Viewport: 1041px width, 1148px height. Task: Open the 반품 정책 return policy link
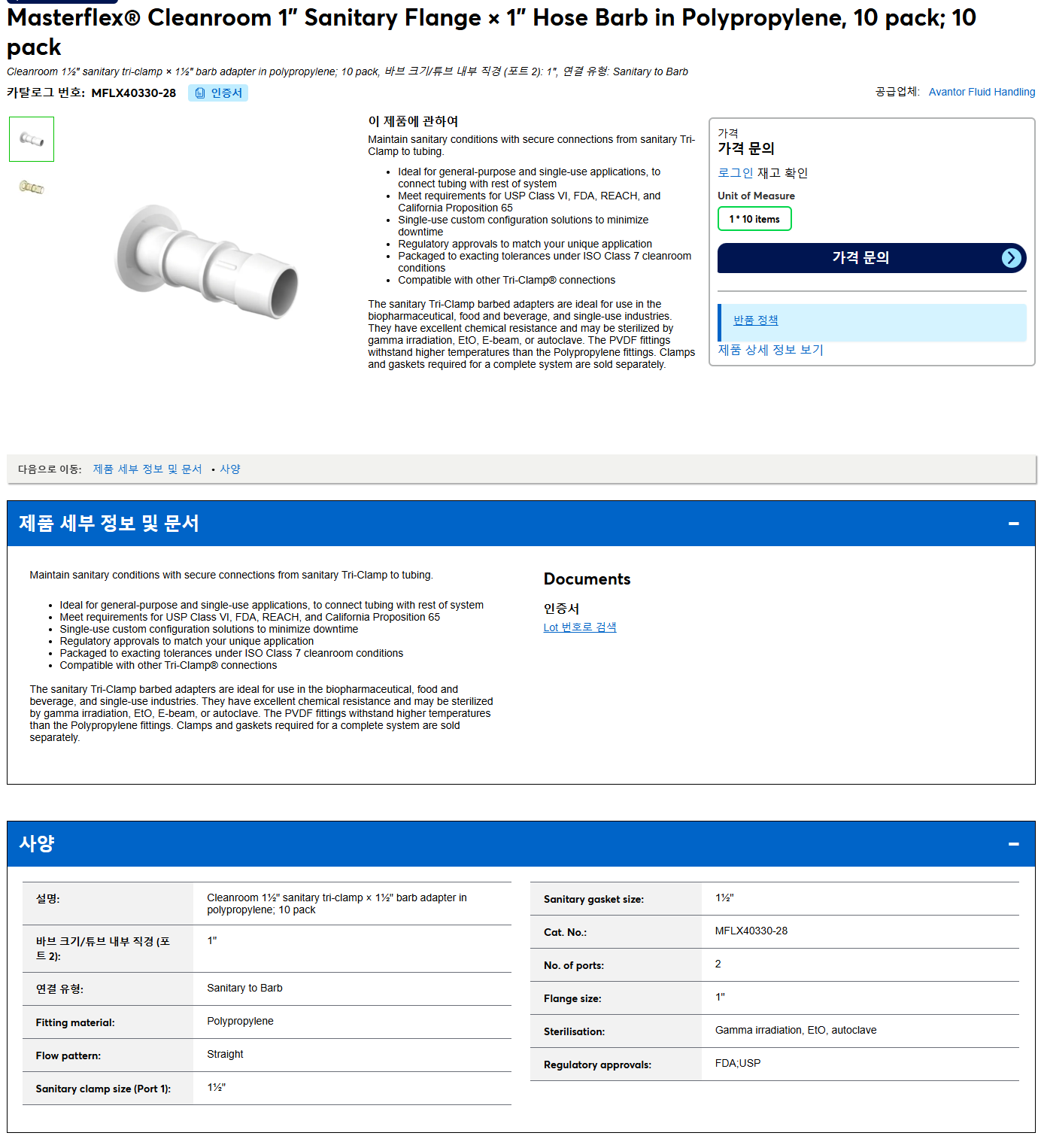click(x=756, y=320)
